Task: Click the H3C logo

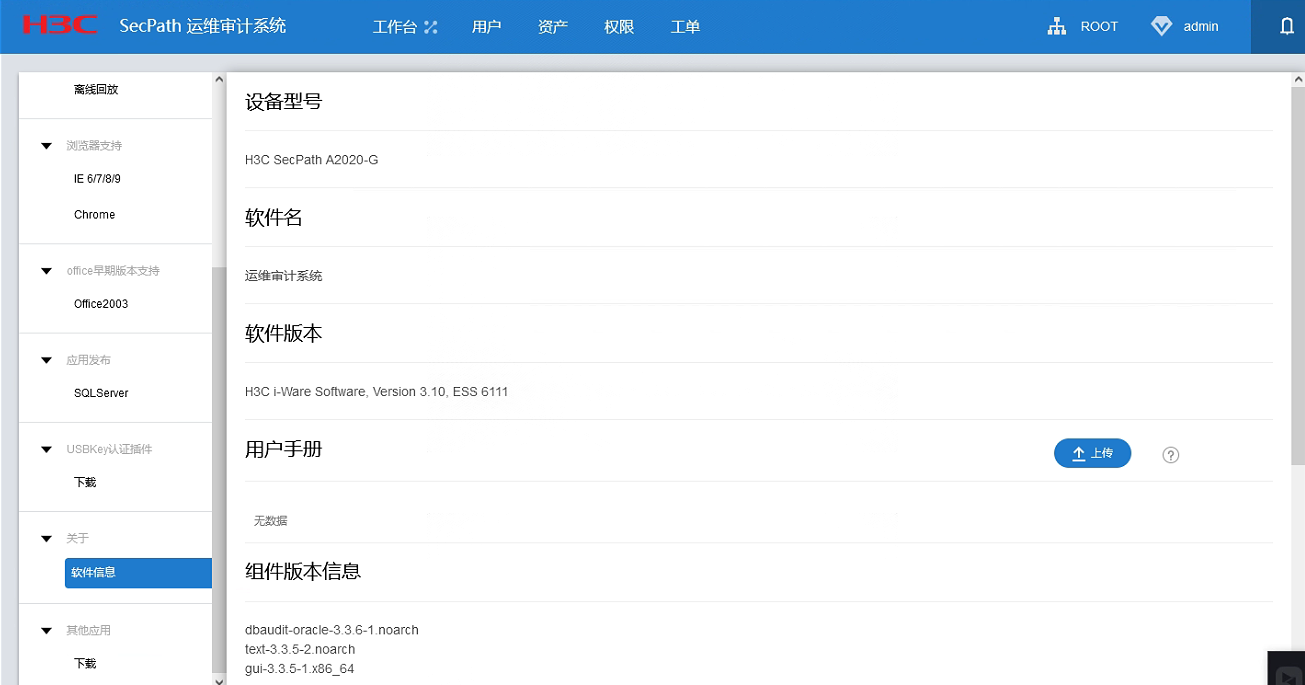Action: 59,25
